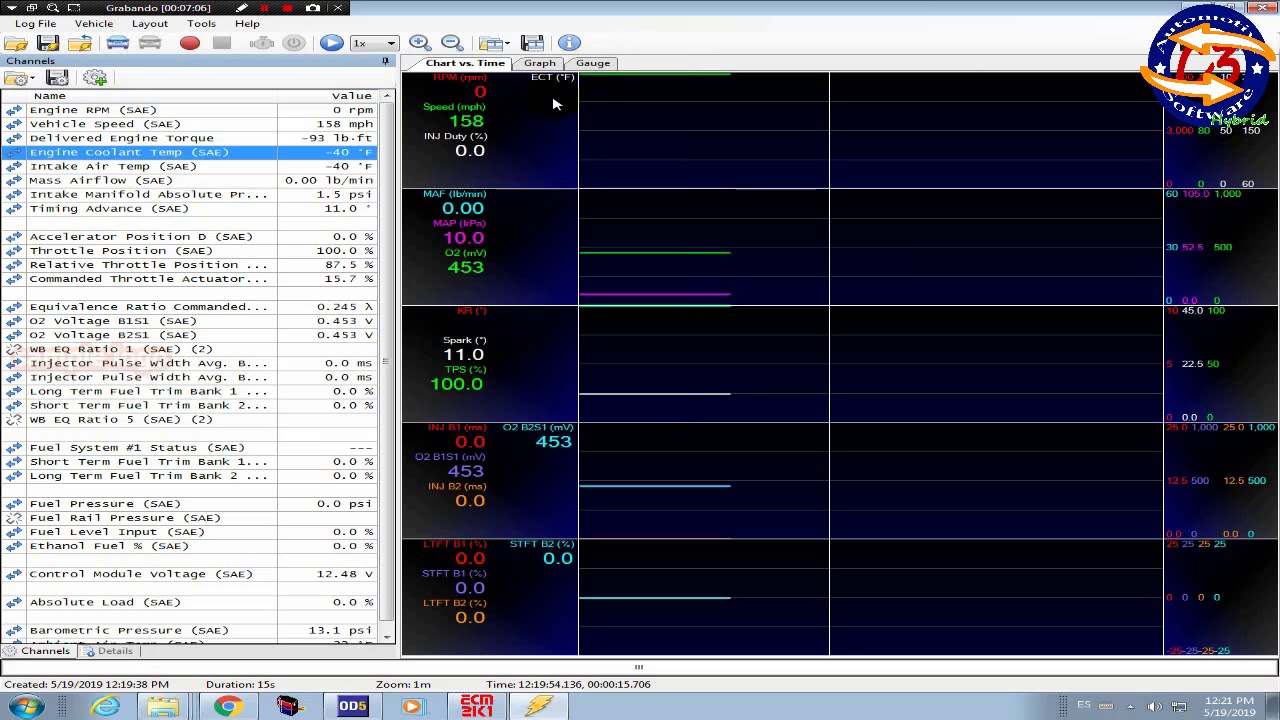Play back the log with blue play button
Viewport: 1280px width, 720px height.
[x=331, y=43]
